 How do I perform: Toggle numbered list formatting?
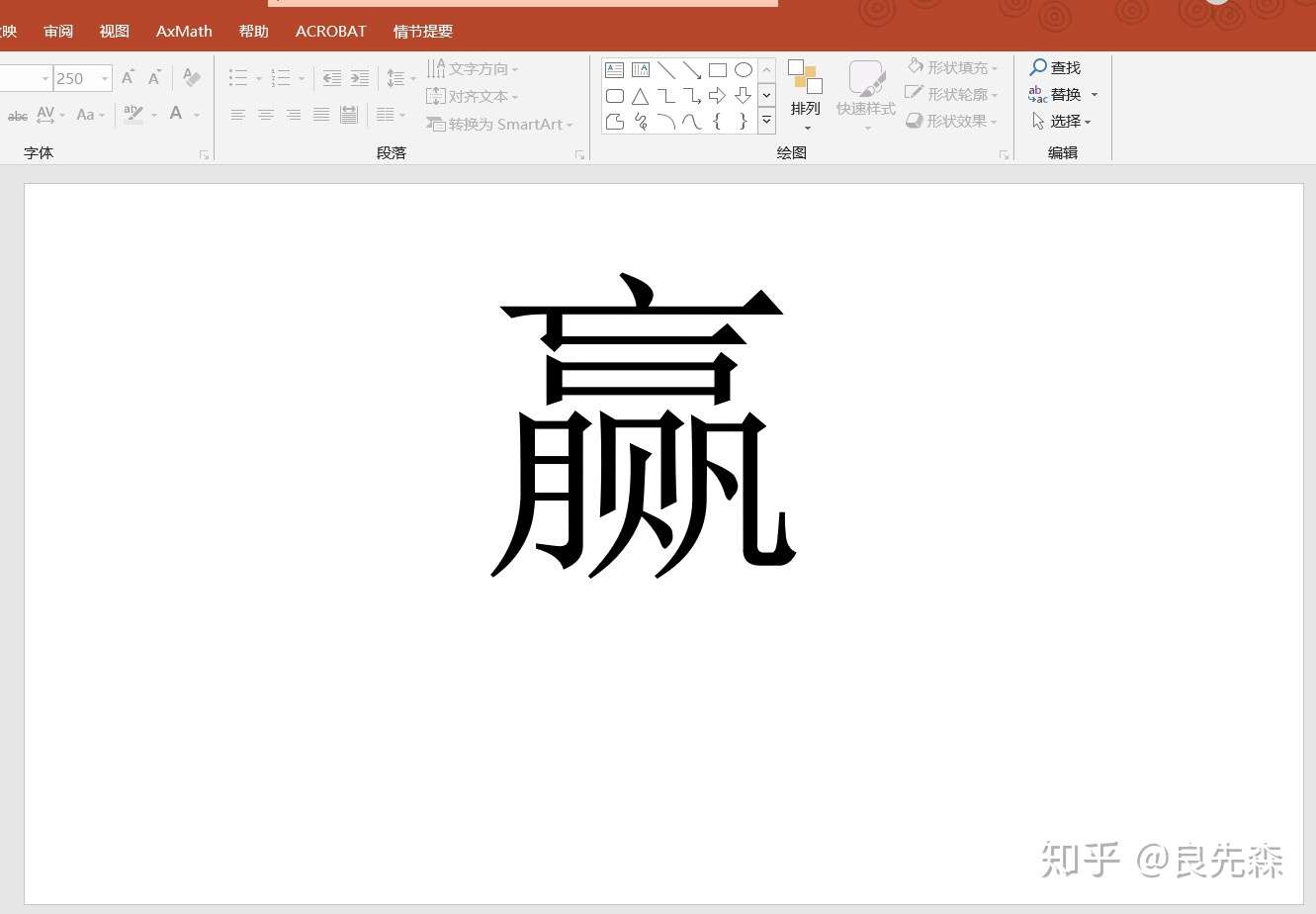click(x=280, y=77)
